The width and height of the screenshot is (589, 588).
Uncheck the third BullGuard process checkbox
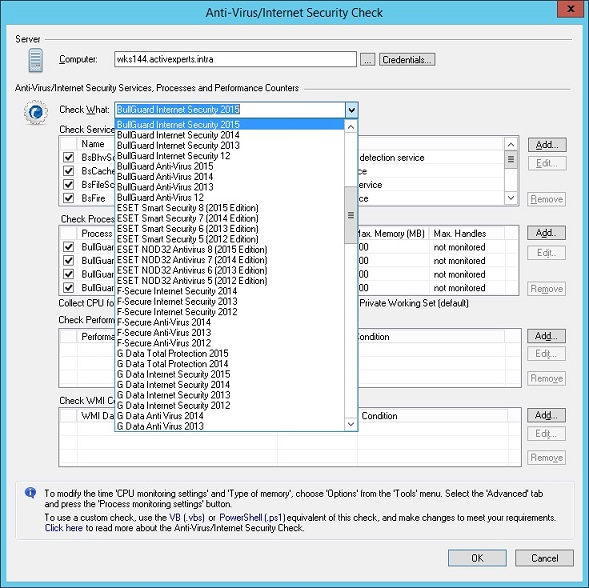click(68, 274)
